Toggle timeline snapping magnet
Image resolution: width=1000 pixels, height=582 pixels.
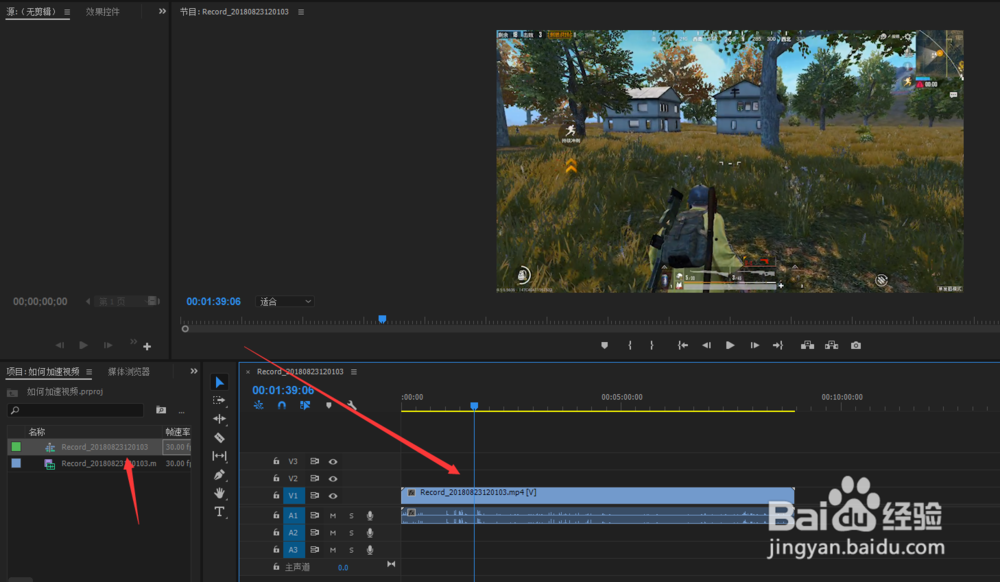[282, 405]
